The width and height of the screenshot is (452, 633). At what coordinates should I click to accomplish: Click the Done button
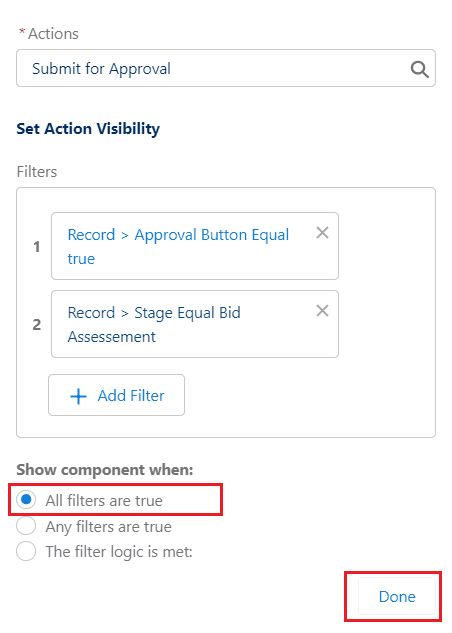(x=397, y=596)
